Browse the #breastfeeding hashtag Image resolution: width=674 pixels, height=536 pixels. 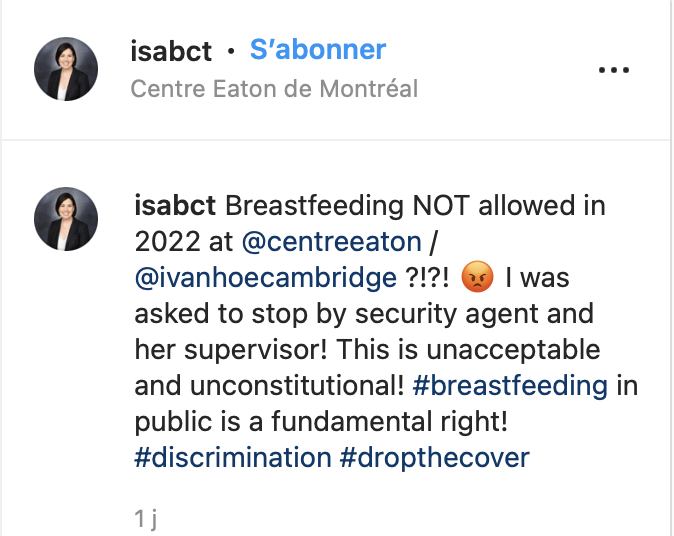pyautogui.click(x=510, y=385)
